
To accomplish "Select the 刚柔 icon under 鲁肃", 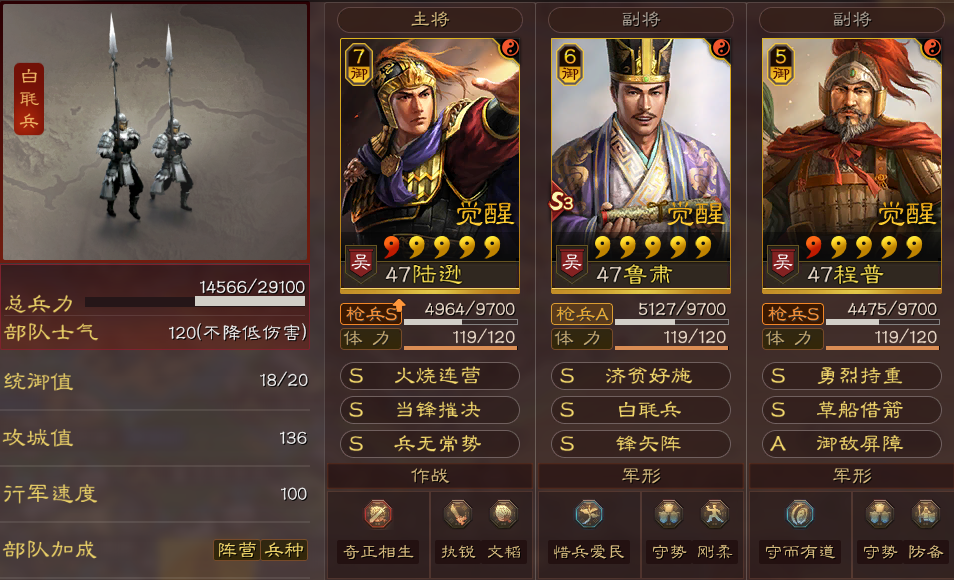I will point(714,514).
